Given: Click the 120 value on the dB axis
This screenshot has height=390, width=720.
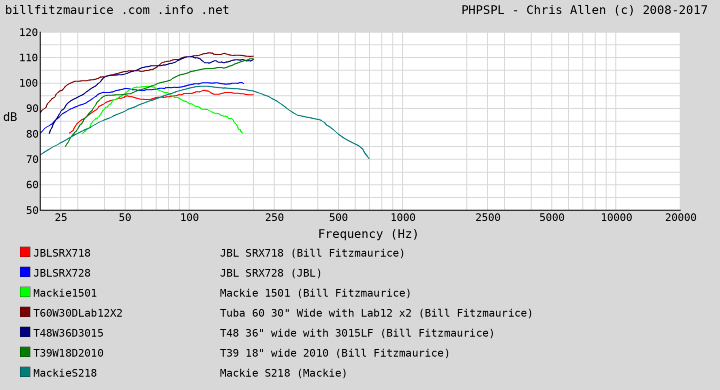Looking at the screenshot, I should [x=28, y=33].
